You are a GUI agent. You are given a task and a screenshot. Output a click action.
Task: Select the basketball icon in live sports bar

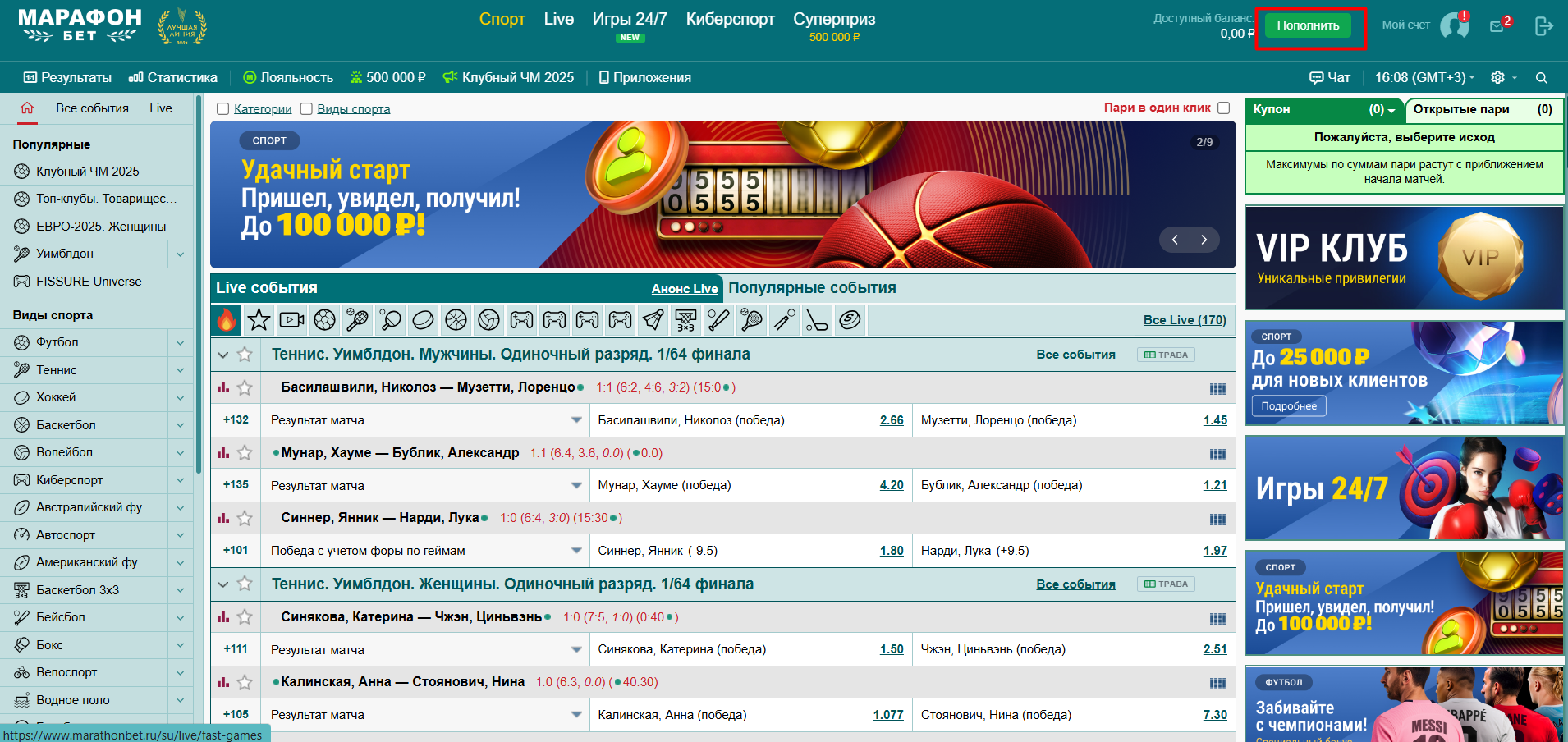pos(456,320)
